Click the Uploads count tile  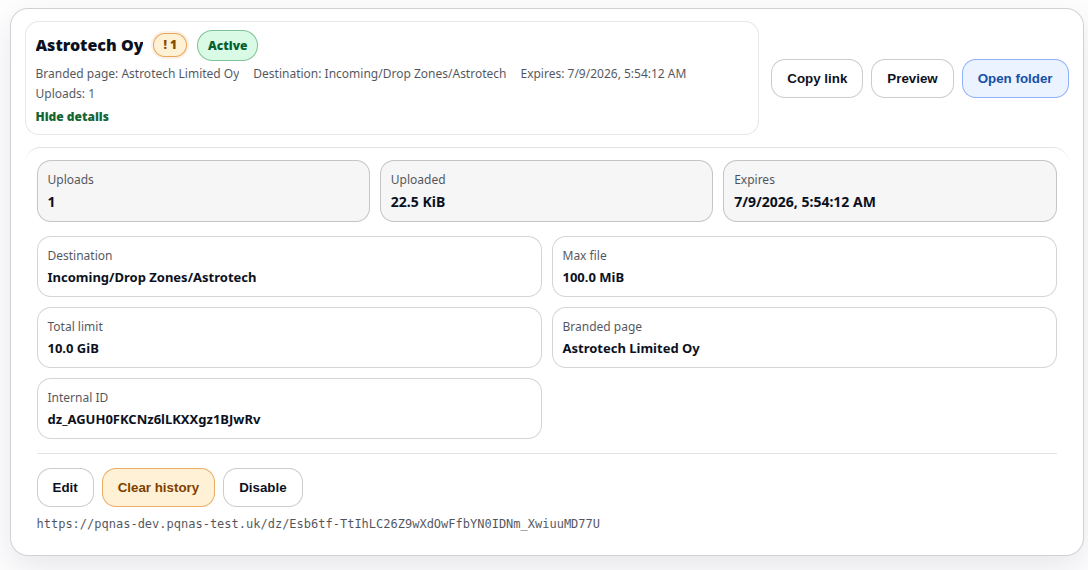[x=203, y=191]
